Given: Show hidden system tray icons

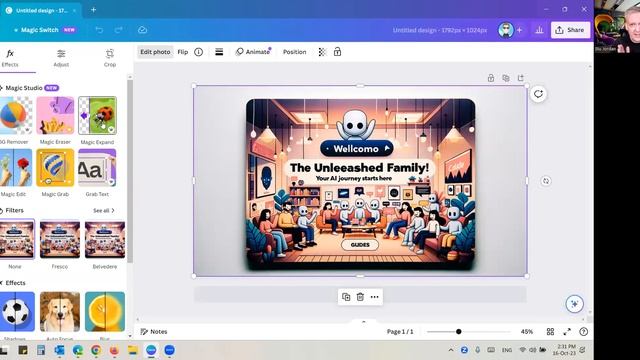Looking at the screenshot, I should (451, 350).
